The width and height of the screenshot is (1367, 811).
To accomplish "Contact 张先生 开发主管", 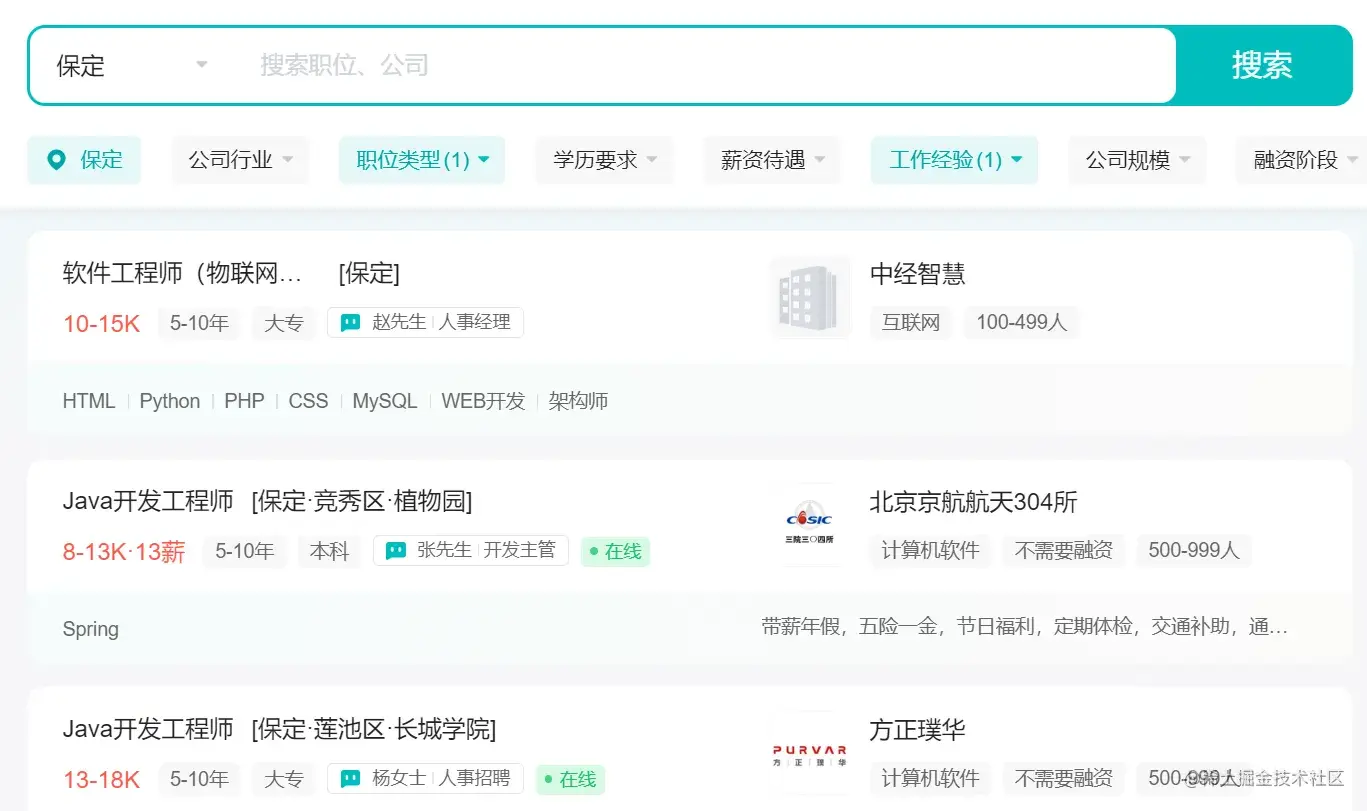I will (471, 551).
